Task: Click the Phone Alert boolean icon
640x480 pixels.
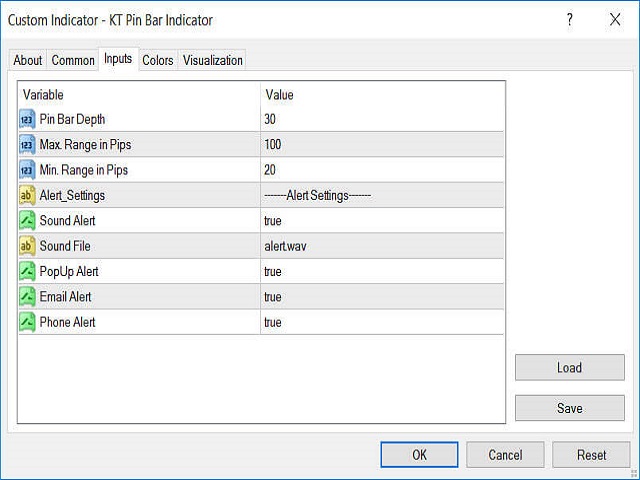Action: (28, 322)
